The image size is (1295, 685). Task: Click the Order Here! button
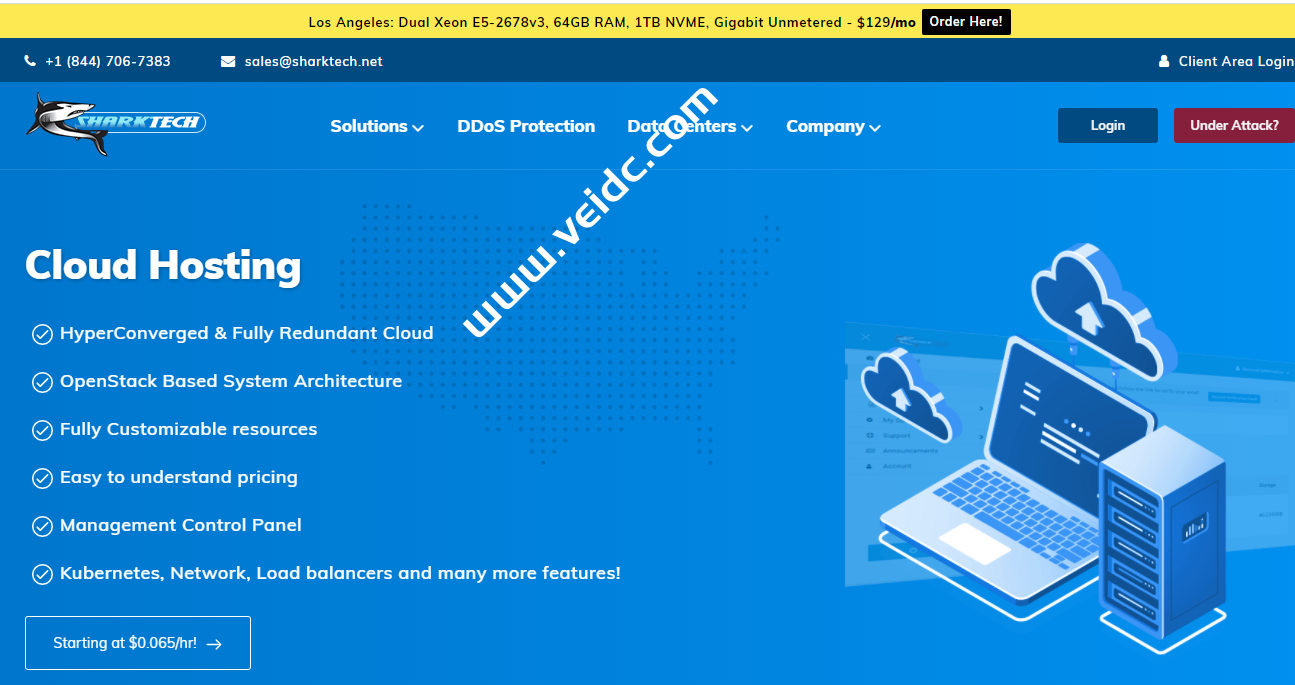coord(966,22)
